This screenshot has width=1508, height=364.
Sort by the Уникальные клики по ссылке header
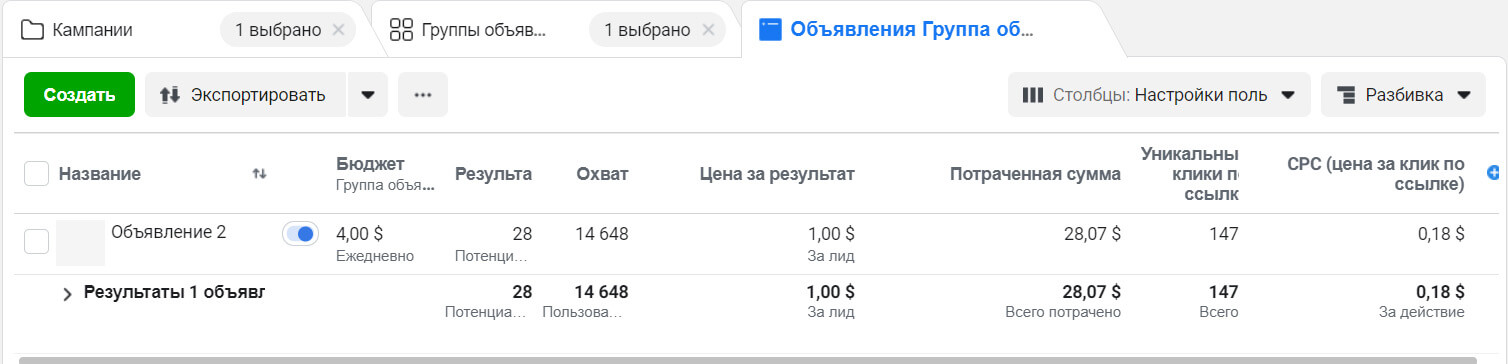pyautogui.click(x=1189, y=174)
